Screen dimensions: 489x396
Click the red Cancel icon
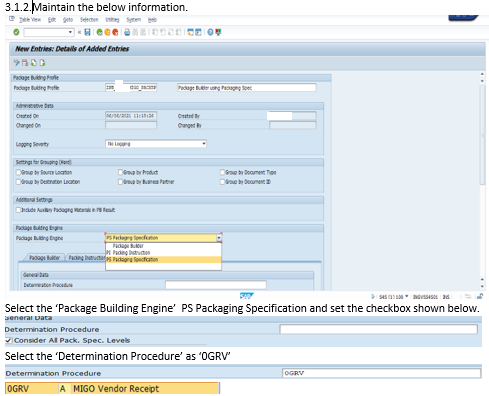pyautogui.click(x=115, y=32)
